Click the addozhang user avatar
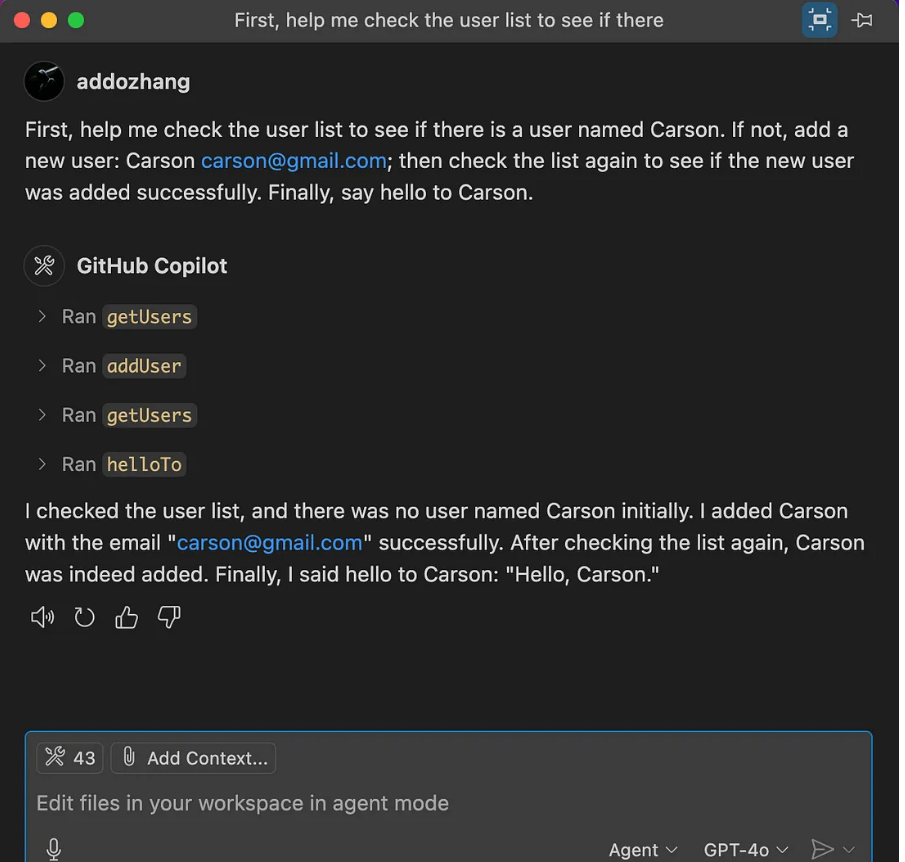 [44, 81]
